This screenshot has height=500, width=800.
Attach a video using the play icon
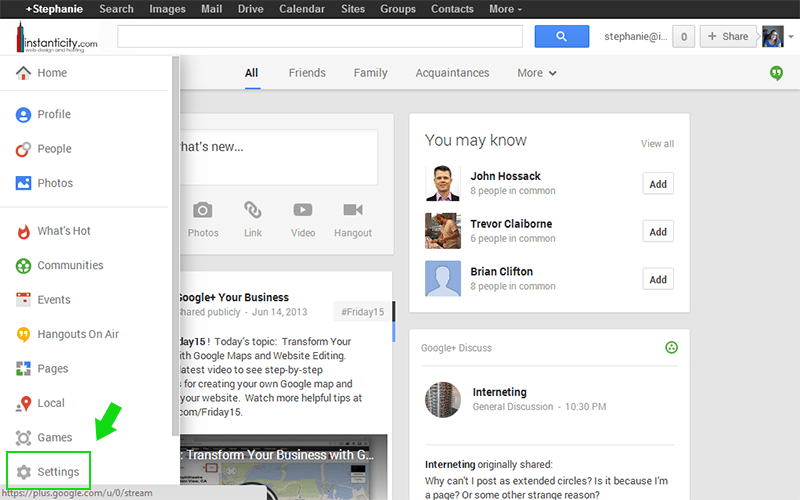303,210
